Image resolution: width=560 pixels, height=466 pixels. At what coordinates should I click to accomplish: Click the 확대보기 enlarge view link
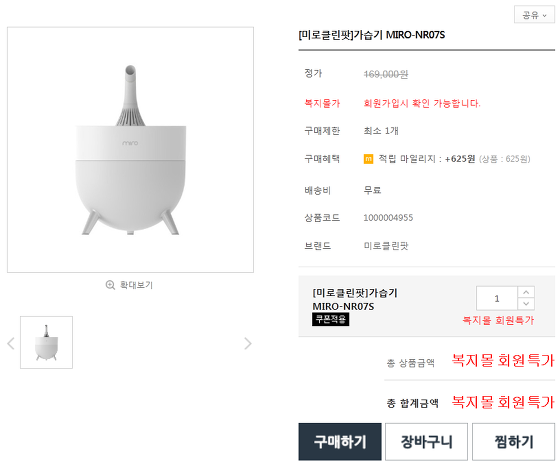[136, 285]
